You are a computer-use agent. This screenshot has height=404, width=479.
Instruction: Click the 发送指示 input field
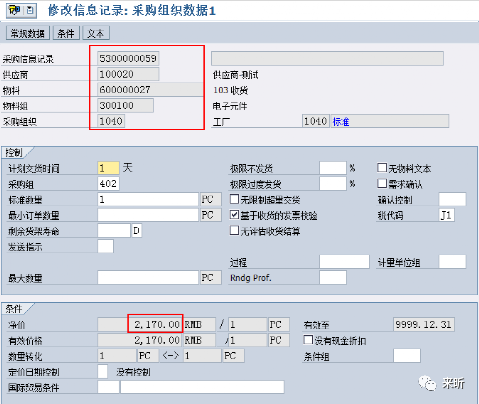(105, 246)
